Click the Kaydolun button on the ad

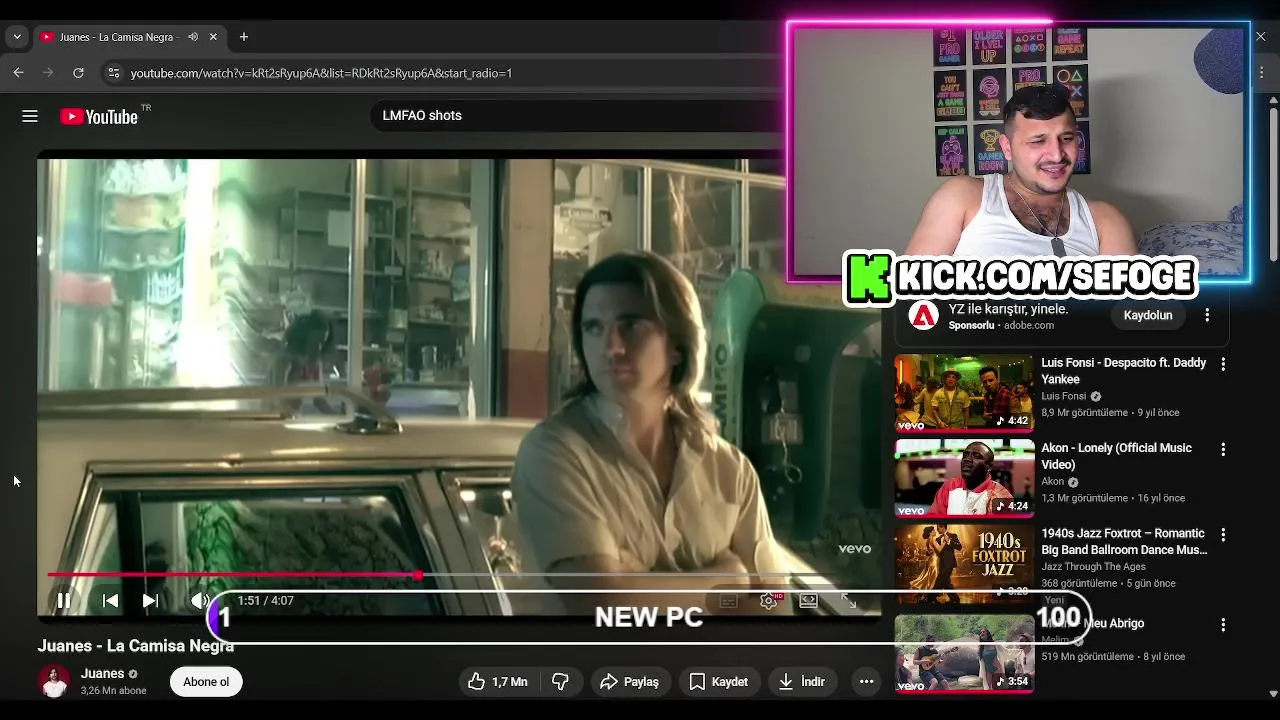click(1147, 315)
